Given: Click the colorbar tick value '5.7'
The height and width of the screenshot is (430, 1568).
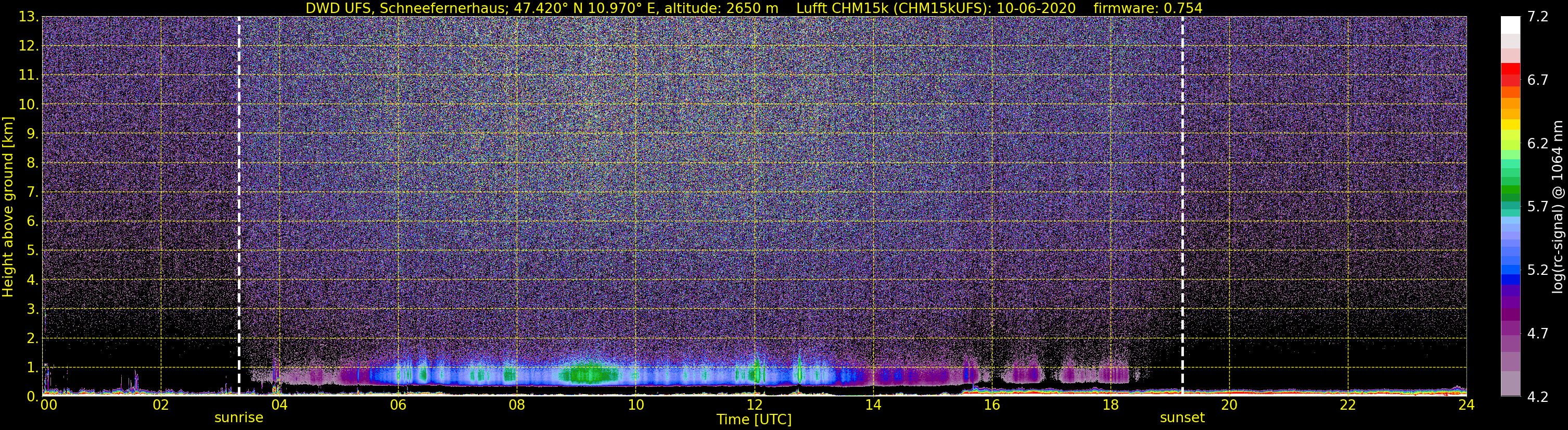Looking at the screenshot, I should point(1538,207).
